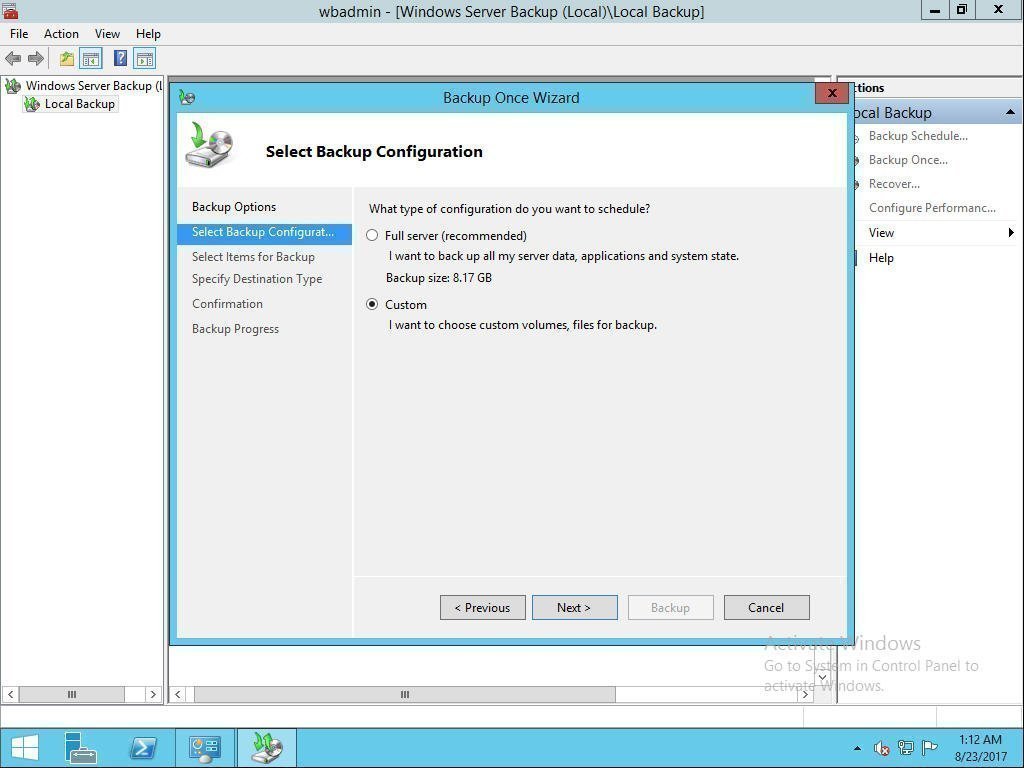Image resolution: width=1024 pixels, height=768 pixels.
Task: Open the Windows Start button
Action: point(25,748)
